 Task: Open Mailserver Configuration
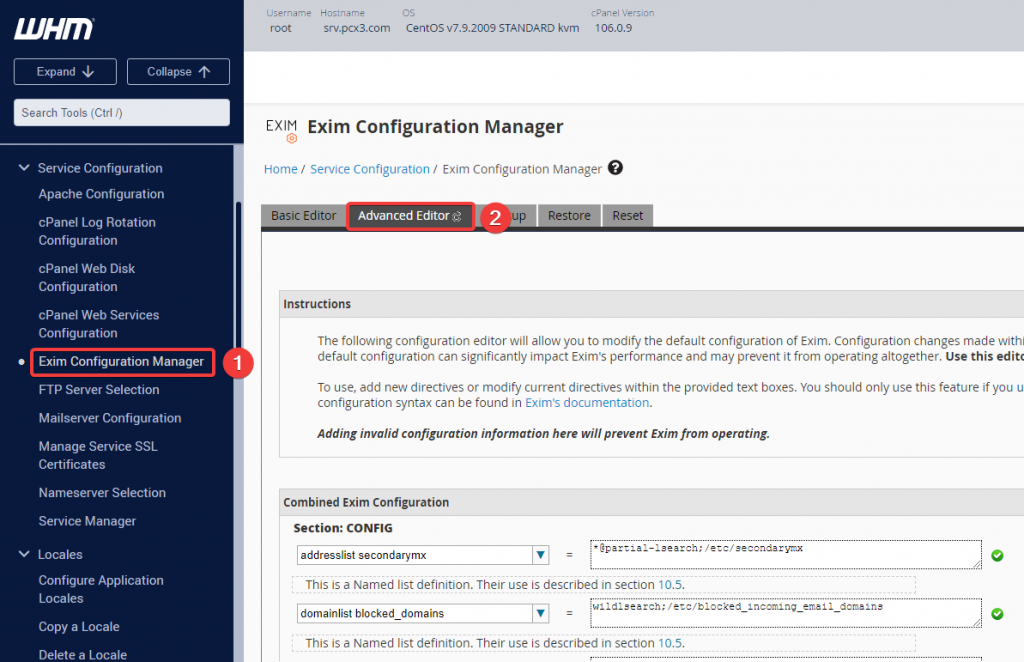pyautogui.click(x=110, y=418)
